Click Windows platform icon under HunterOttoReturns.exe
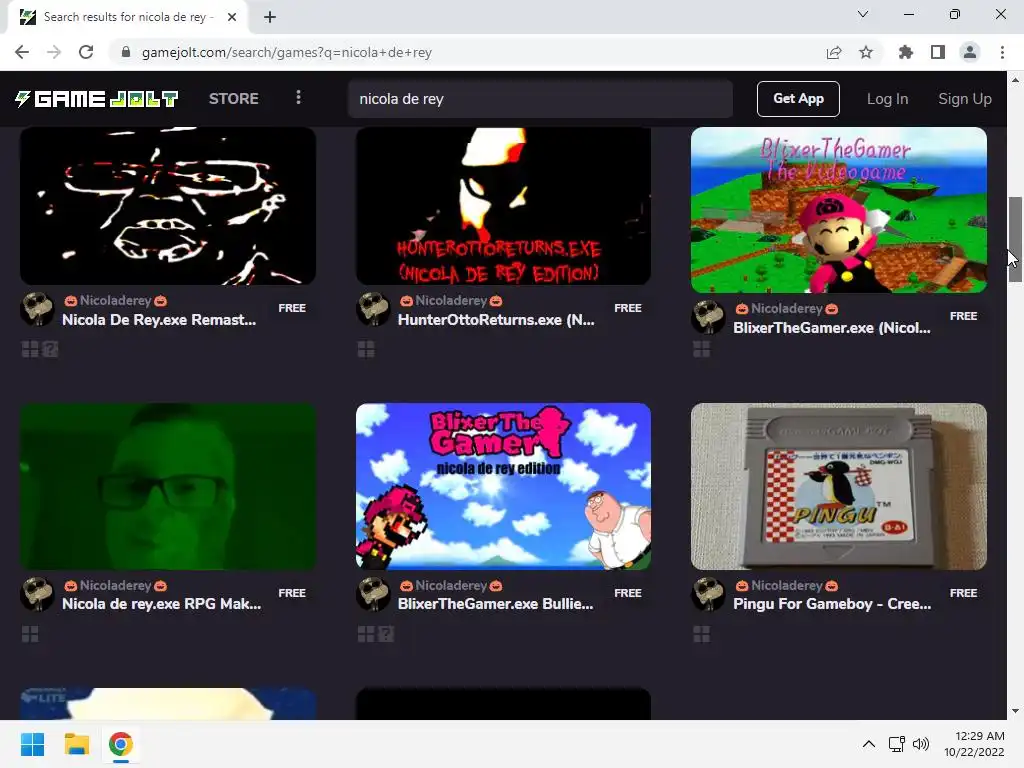This screenshot has height=768, width=1024. [366, 349]
